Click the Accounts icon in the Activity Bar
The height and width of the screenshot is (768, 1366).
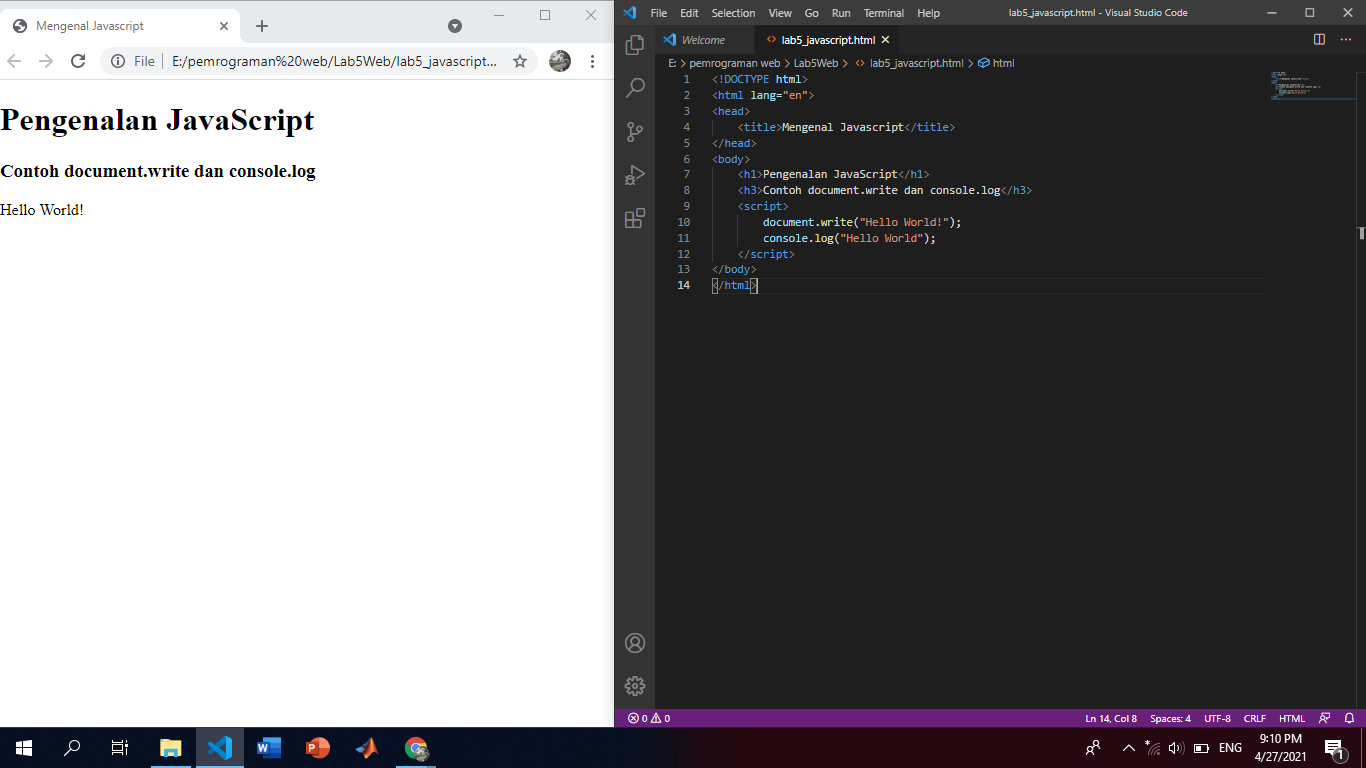pyautogui.click(x=634, y=643)
